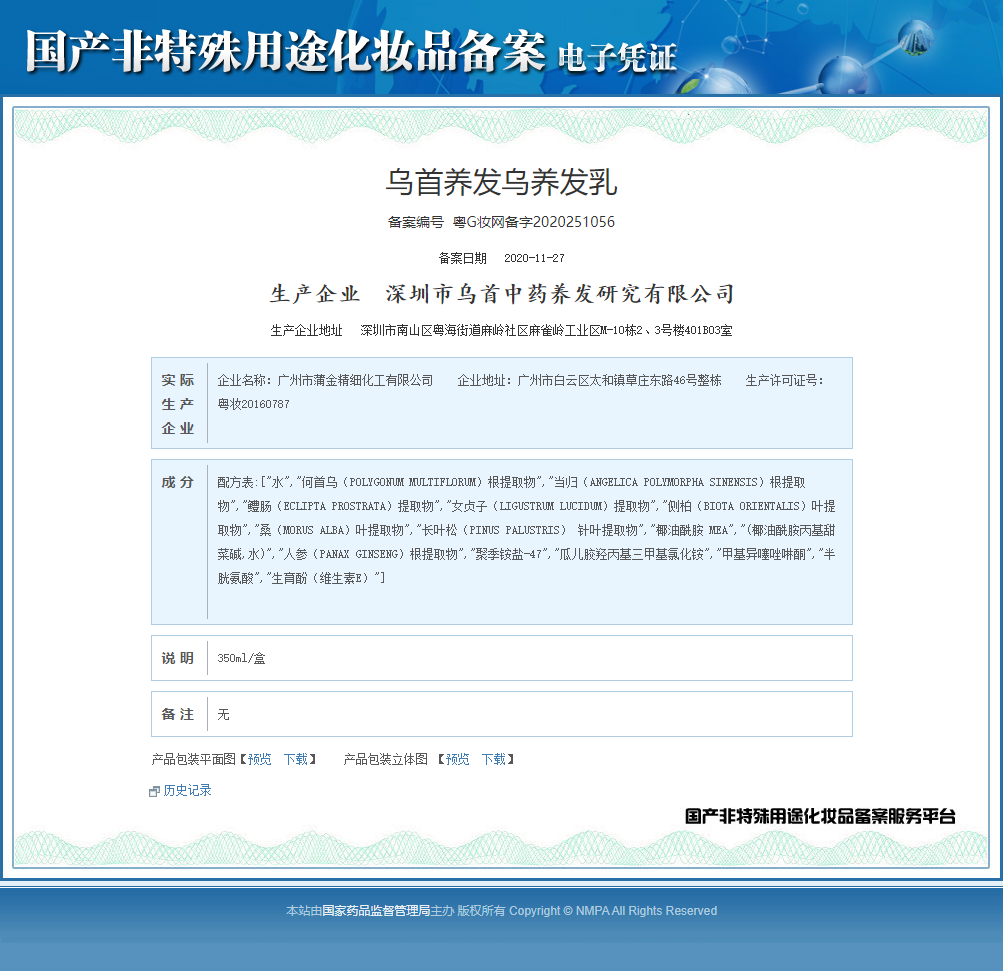The height and width of the screenshot is (971, 1003).
Task: Click 国产非特殊用途化妆品备案服务平台 signature text
Action: (x=820, y=816)
